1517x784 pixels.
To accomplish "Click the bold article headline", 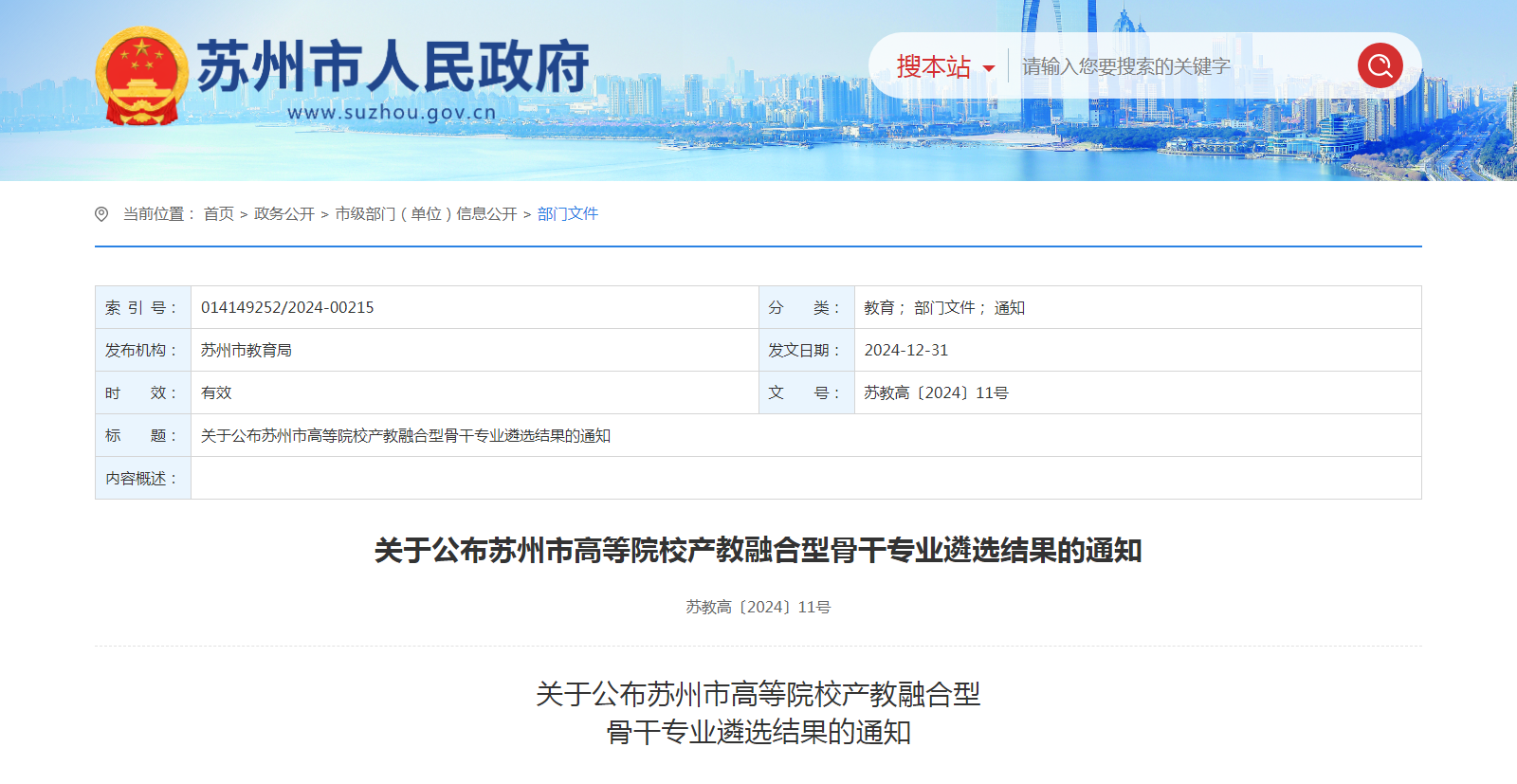I will [x=758, y=550].
